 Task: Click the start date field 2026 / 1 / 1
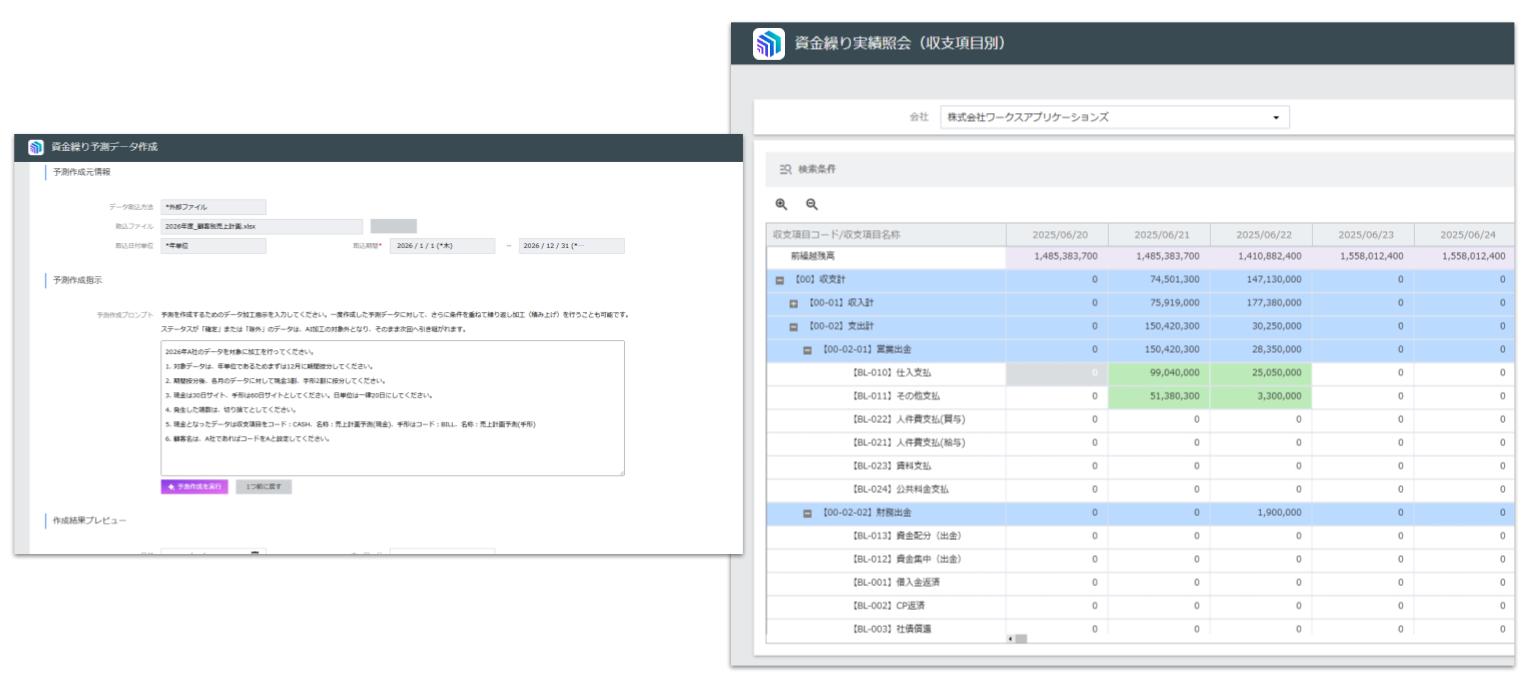(x=442, y=246)
